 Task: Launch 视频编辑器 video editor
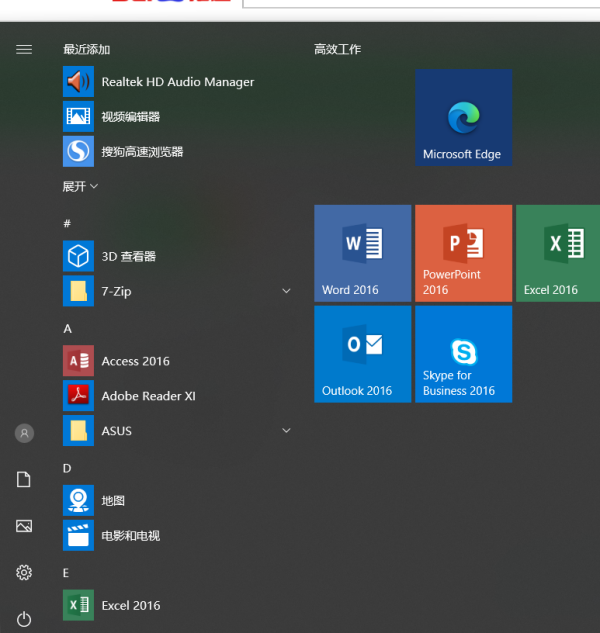[130, 117]
